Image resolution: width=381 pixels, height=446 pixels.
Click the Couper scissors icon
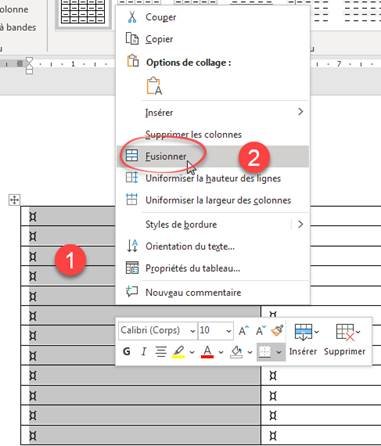click(132, 17)
